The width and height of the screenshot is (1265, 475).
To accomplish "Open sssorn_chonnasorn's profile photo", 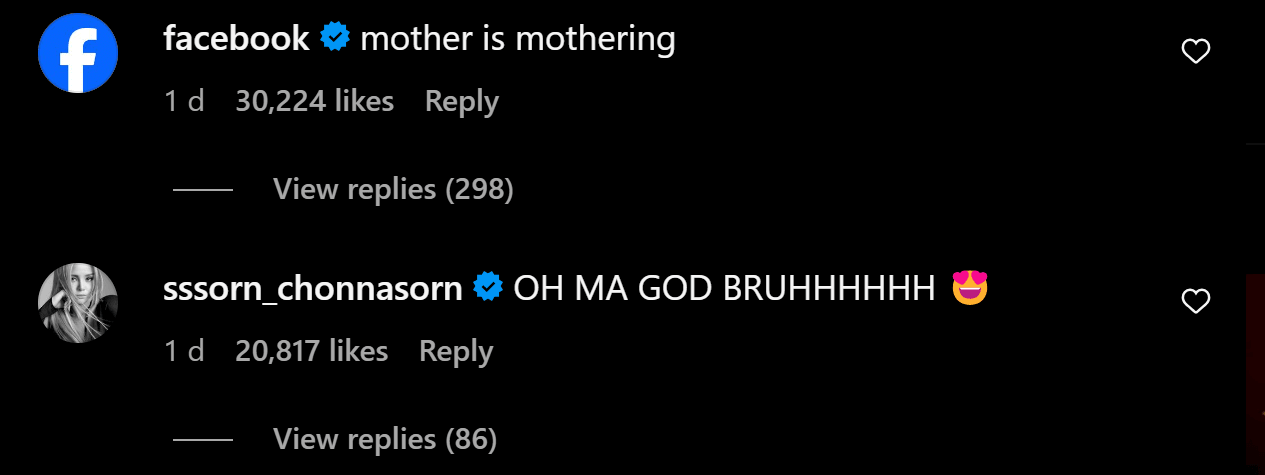I will [78, 303].
